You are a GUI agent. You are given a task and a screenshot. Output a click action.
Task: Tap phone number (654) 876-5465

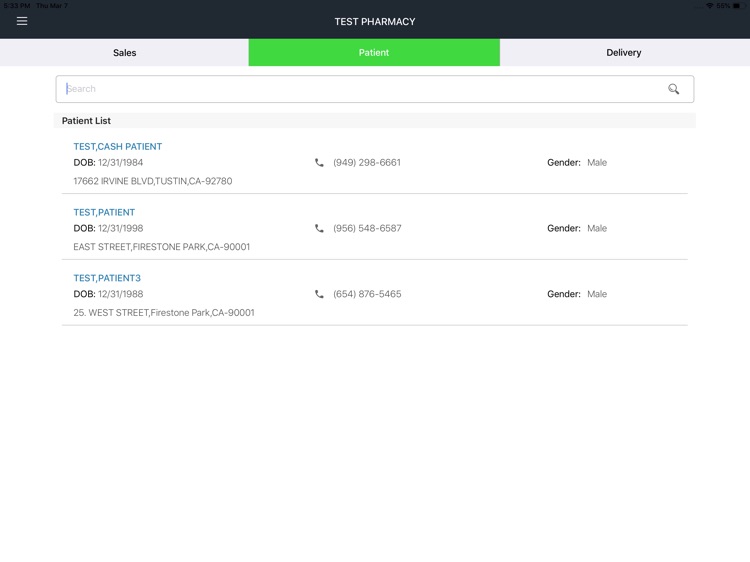(367, 294)
